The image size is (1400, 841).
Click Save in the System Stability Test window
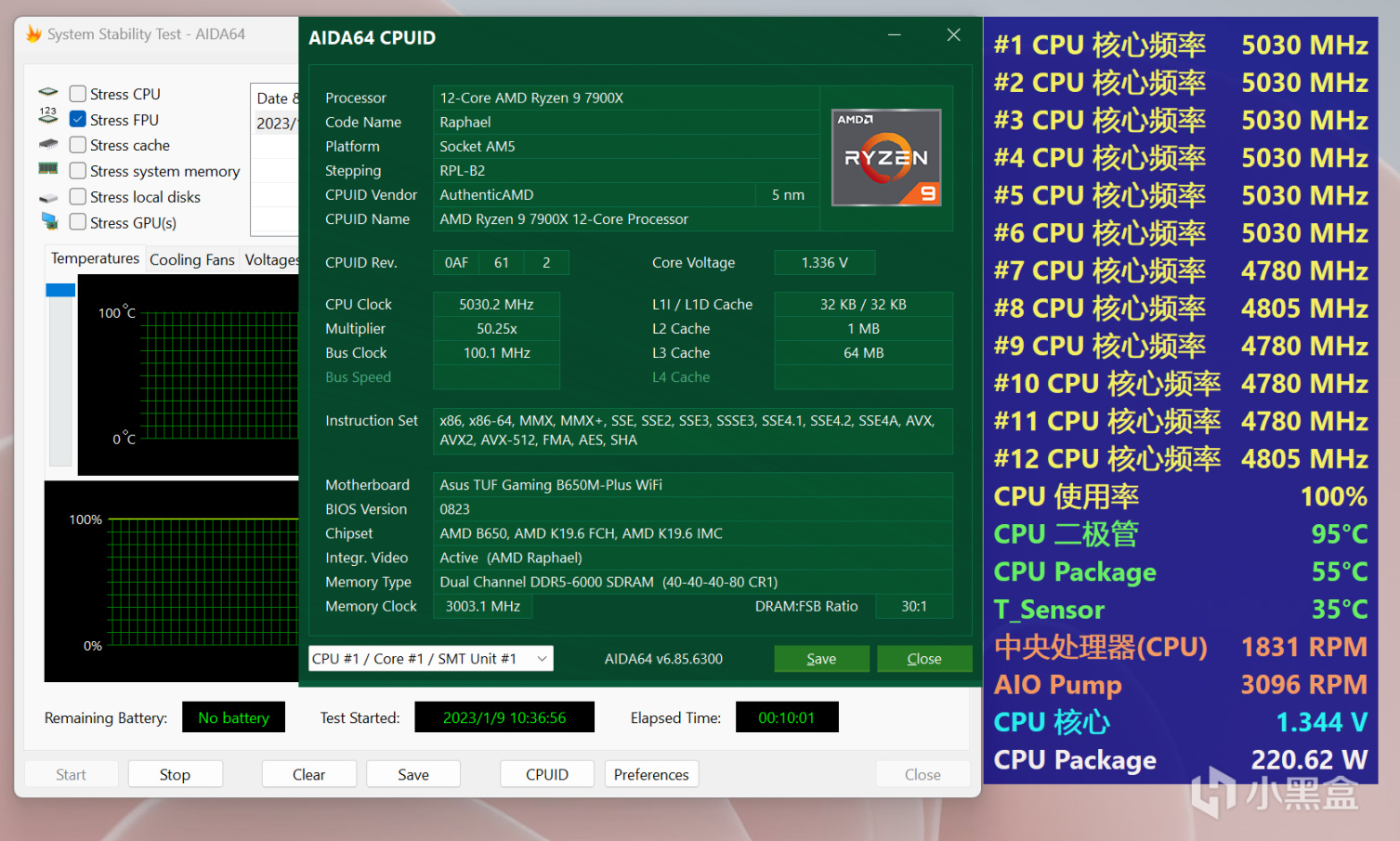413,774
